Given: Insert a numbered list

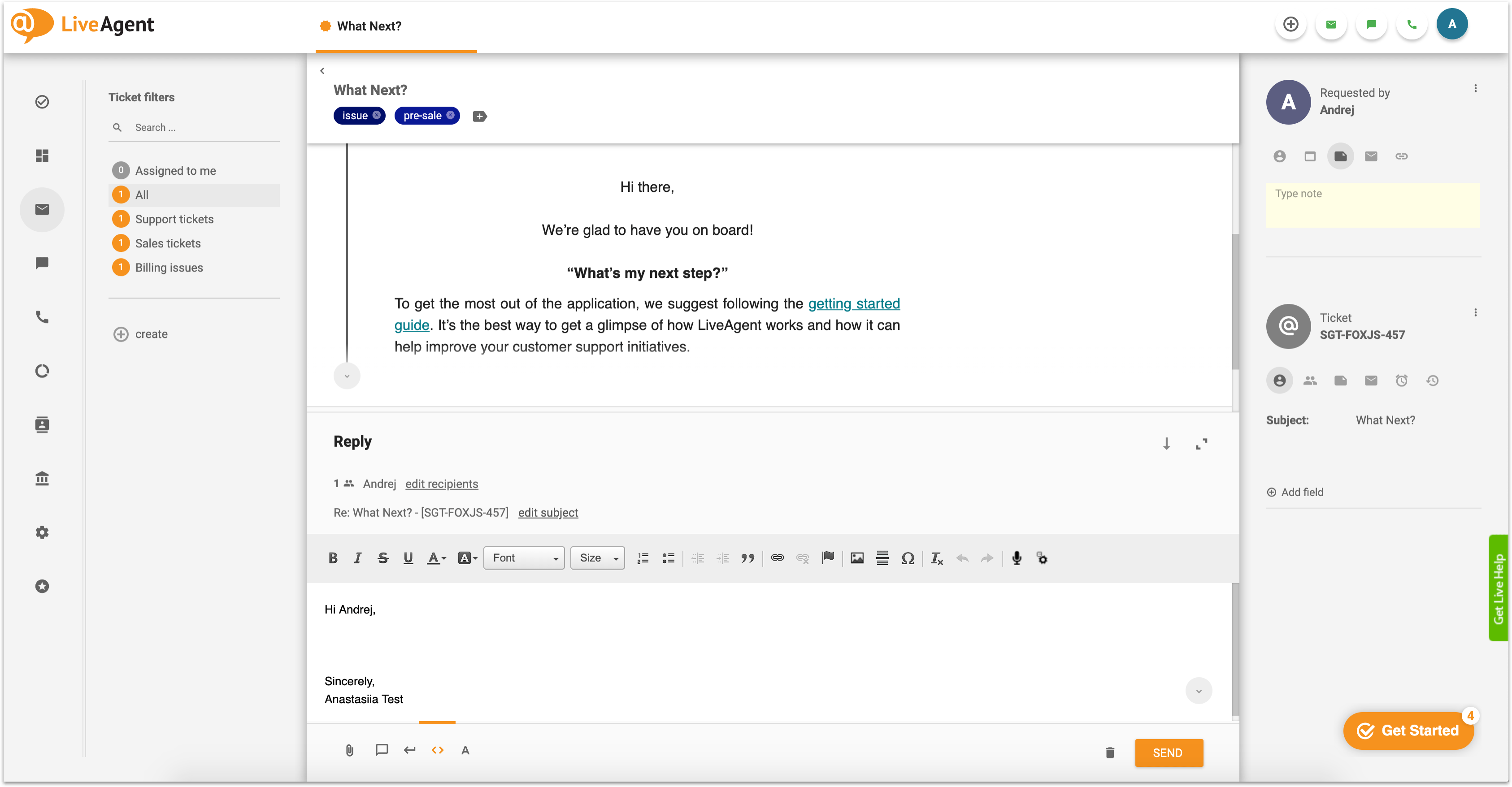Looking at the screenshot, I should coord(643,558).
